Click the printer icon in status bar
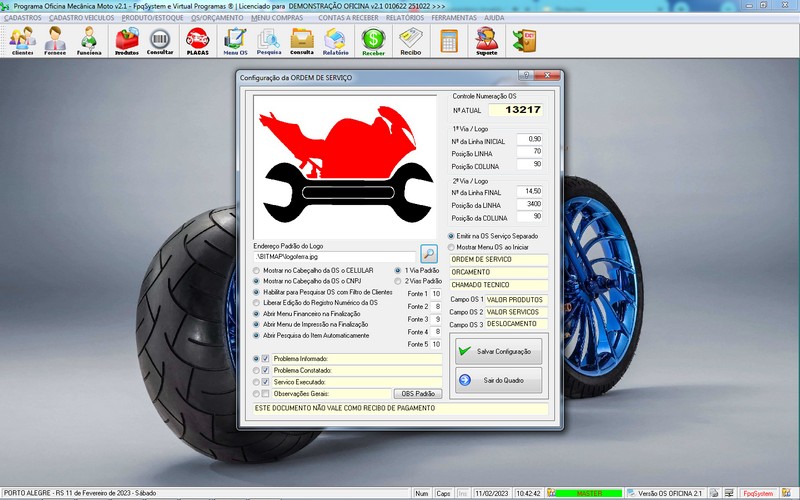The image size is (800, 500). [714, 493]
